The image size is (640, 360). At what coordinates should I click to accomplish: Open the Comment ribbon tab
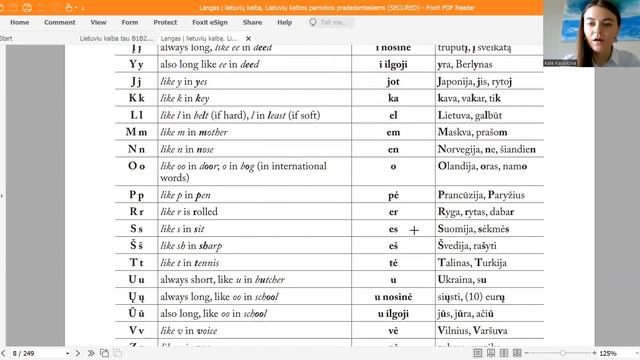point(60,22)
